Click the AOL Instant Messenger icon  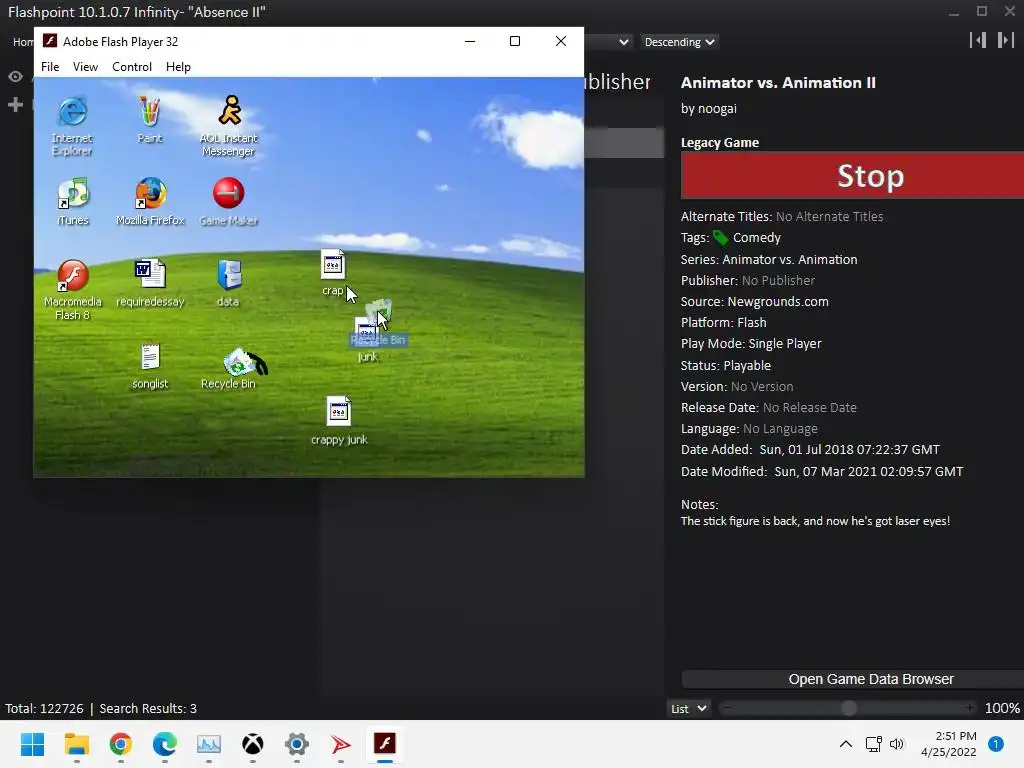point(229,111)
